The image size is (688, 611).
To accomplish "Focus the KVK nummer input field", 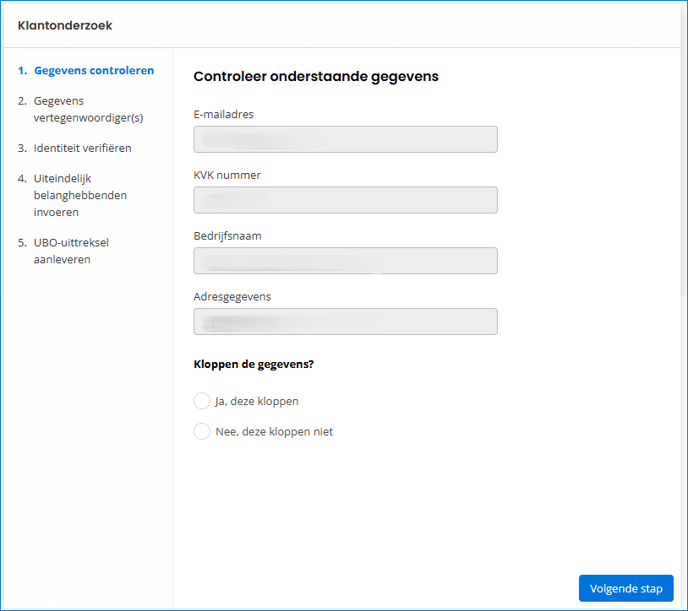I will pos(345,200).
